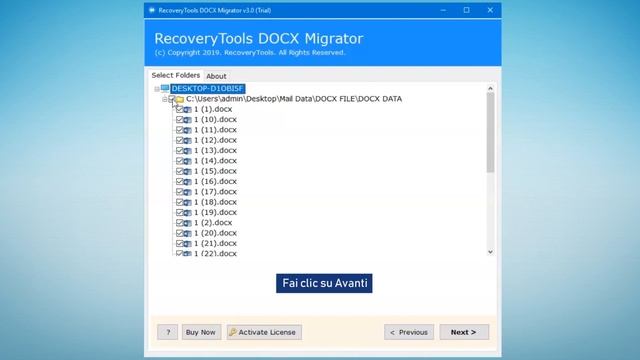The image size is (640, 360).
Task: Click the Word file icon of 1 (11).docx
Action: 187,130
